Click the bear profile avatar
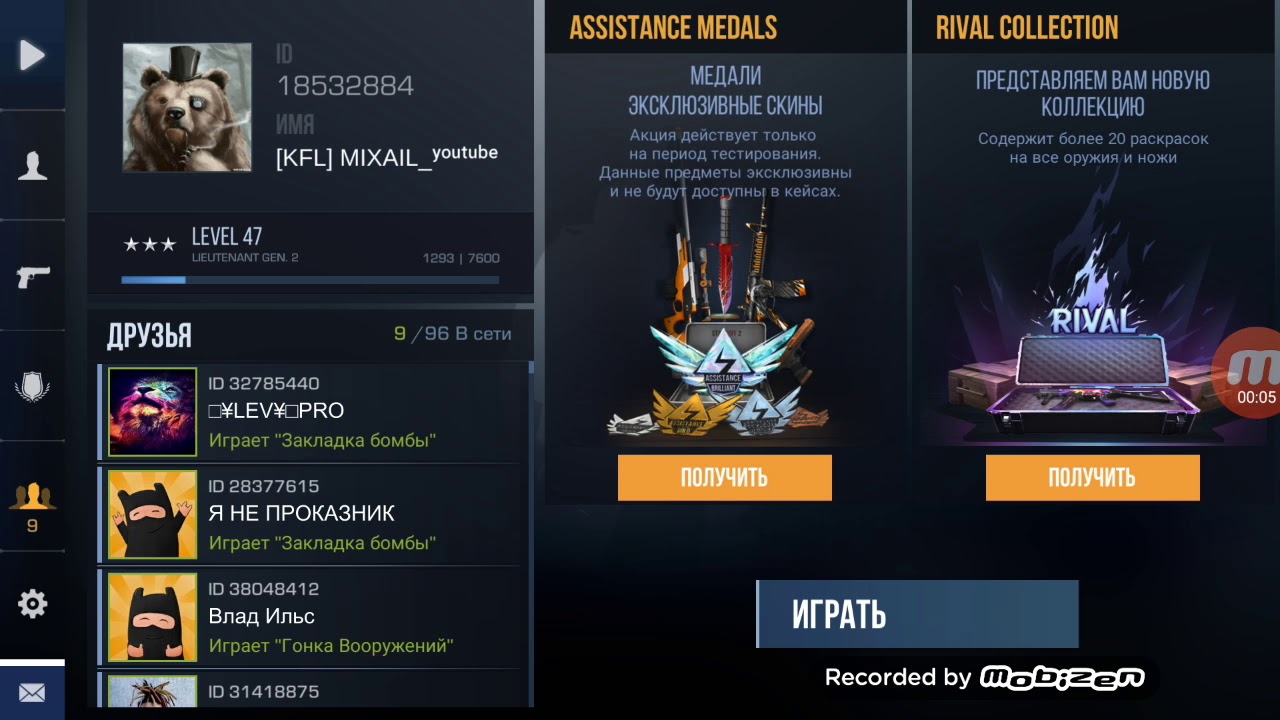The width and height of the screenshot is (1280, 720). pos(187,107)
